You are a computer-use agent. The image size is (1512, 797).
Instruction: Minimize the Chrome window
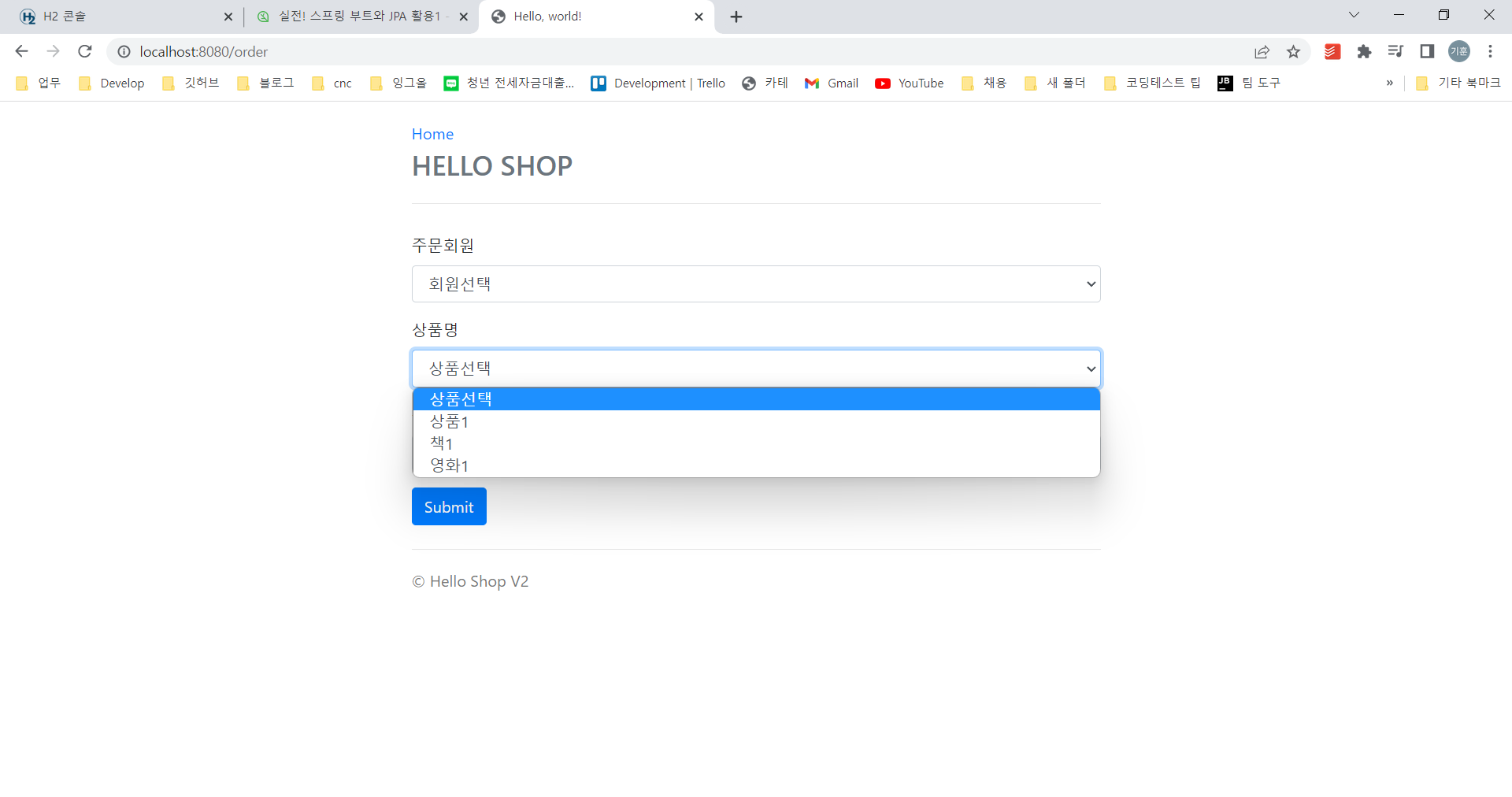[x=1399, y=15]
